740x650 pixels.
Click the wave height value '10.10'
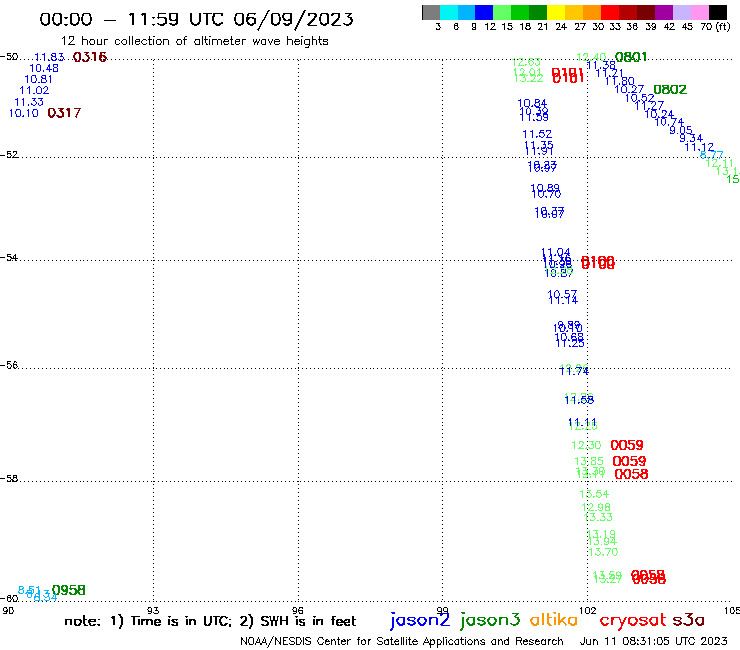24,113
